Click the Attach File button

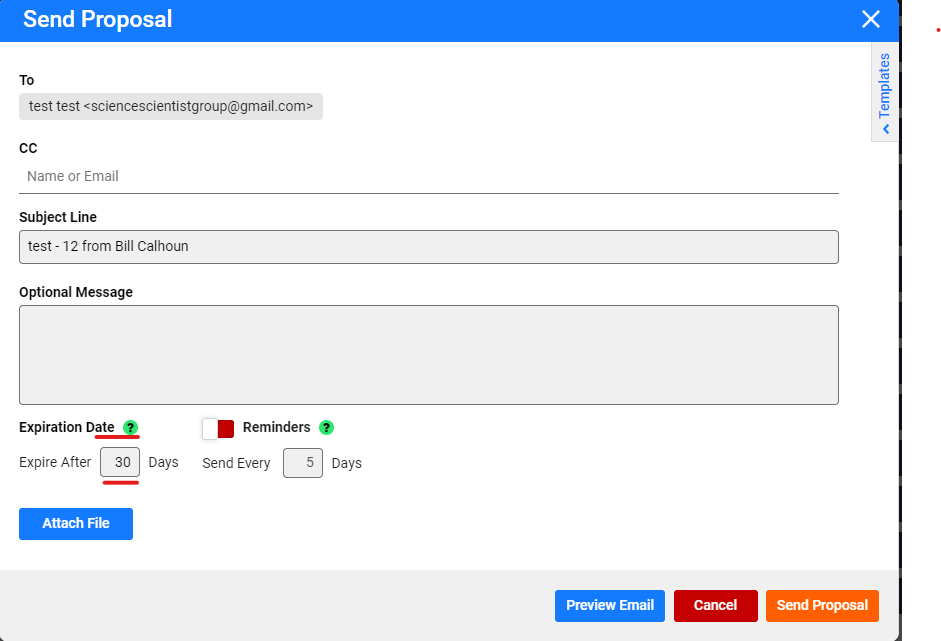click(76, 524)
